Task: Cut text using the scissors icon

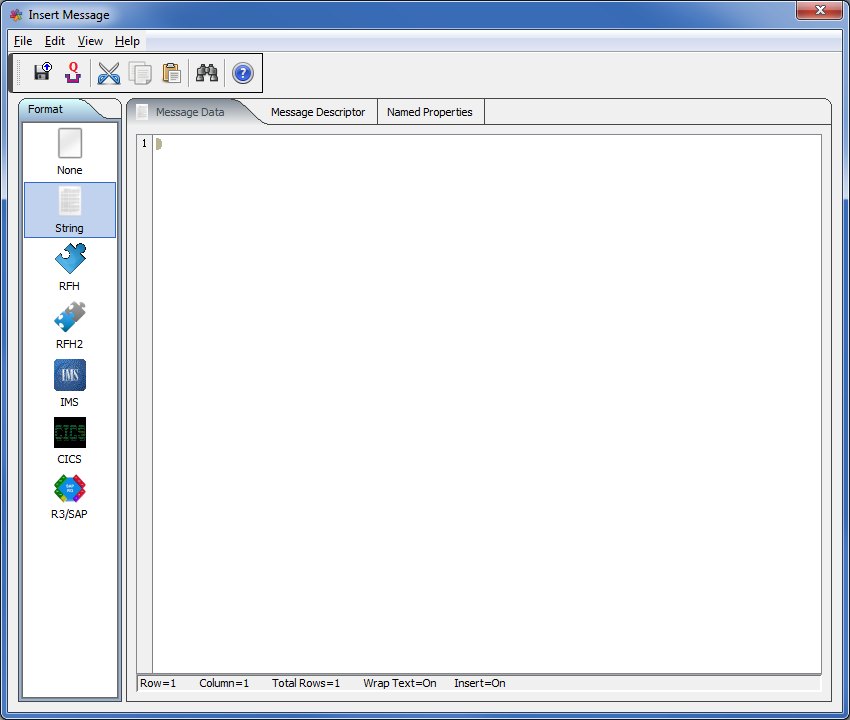Action: [108, 73]
